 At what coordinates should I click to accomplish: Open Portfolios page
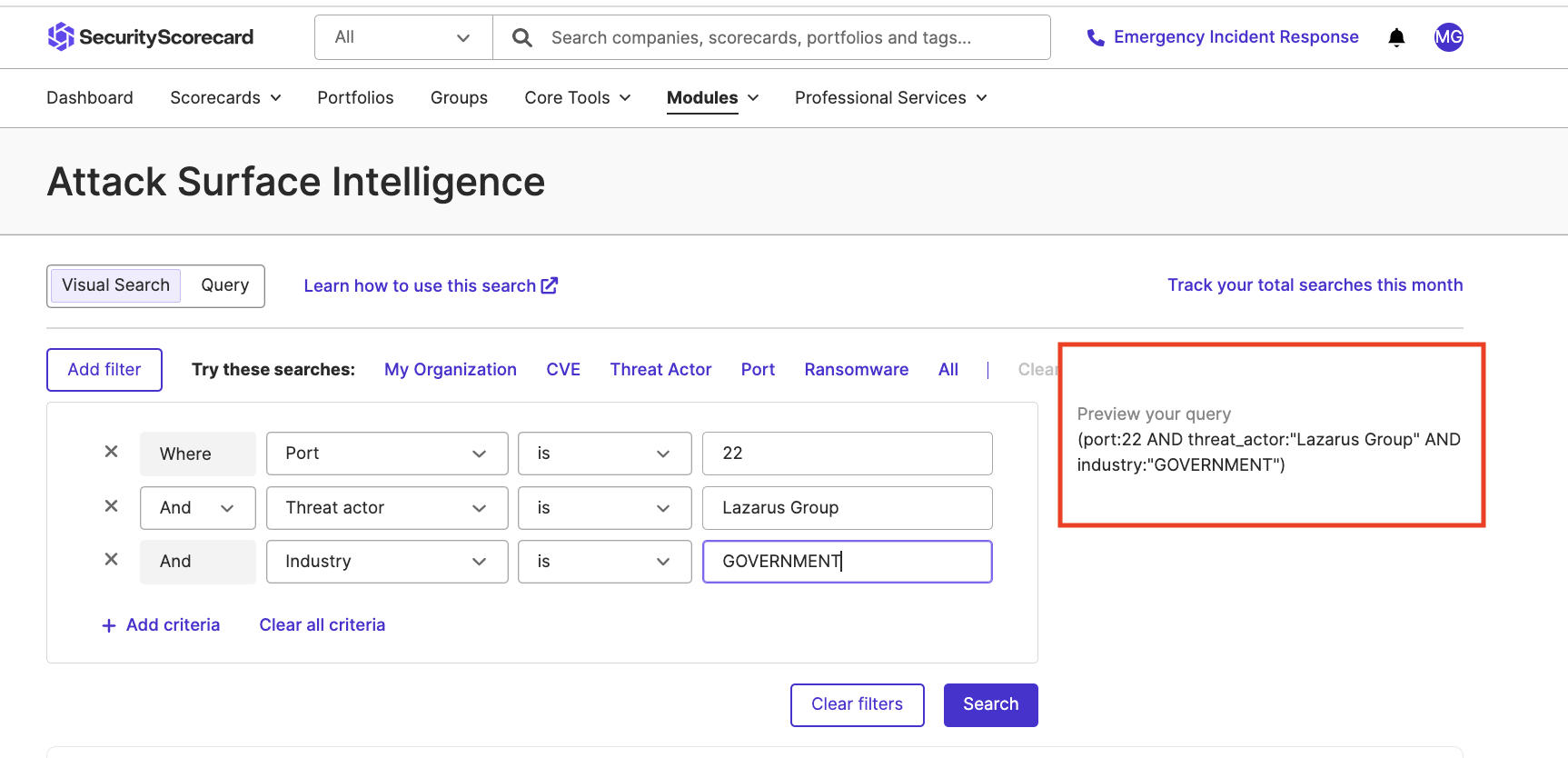pos(355,98)
